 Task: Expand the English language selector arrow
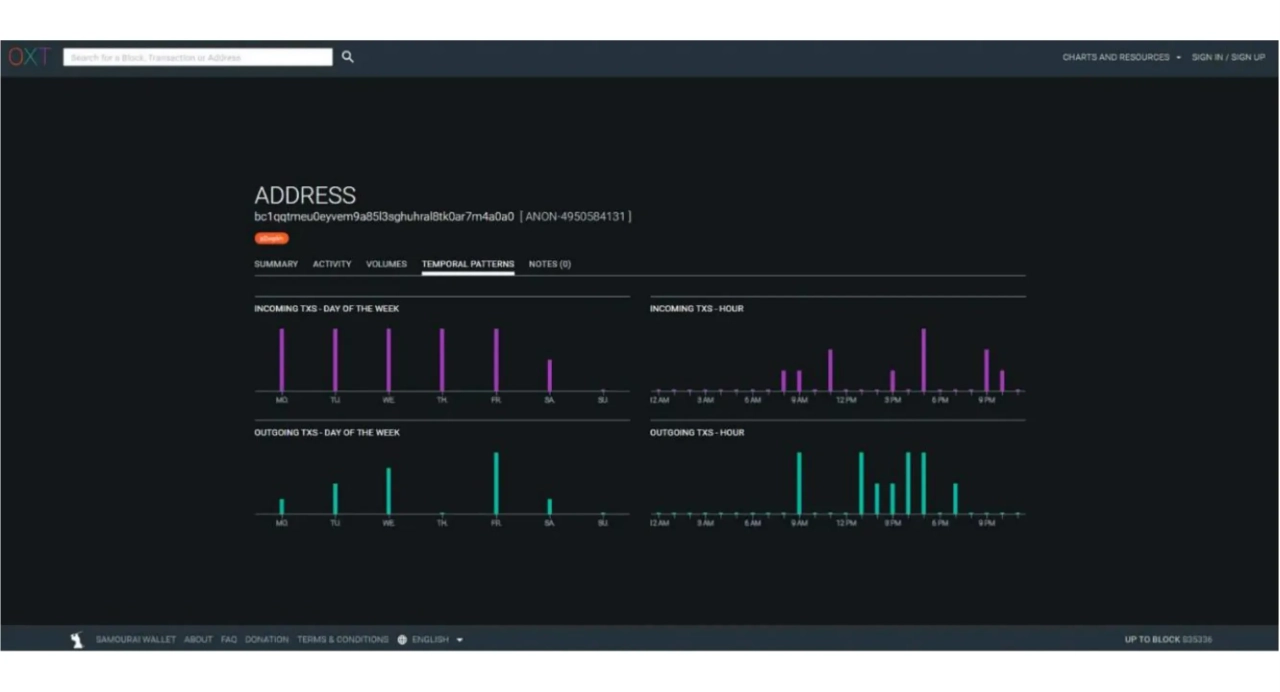click(x=460, y=640)
